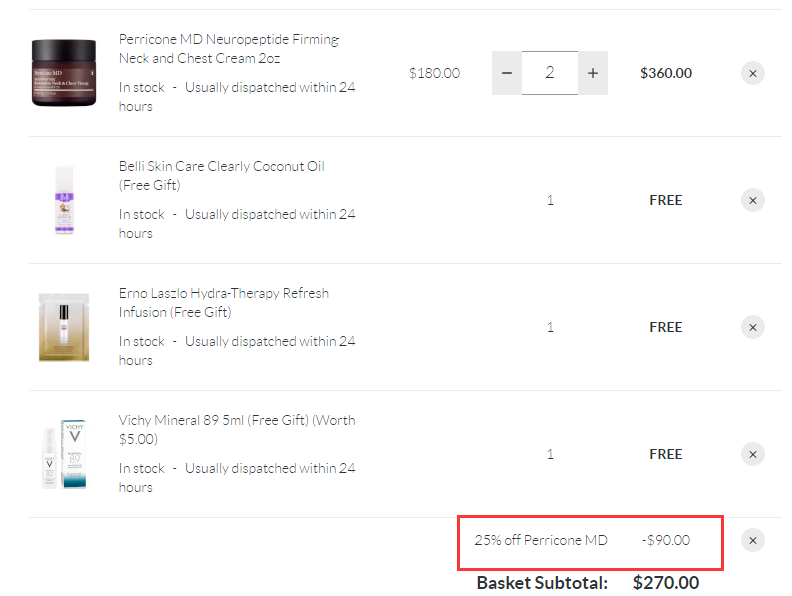Viewport: 792px width, 596px height.
Task: Click the Belli Coconut Oil bottle image
Action: (x=64, y=200)
